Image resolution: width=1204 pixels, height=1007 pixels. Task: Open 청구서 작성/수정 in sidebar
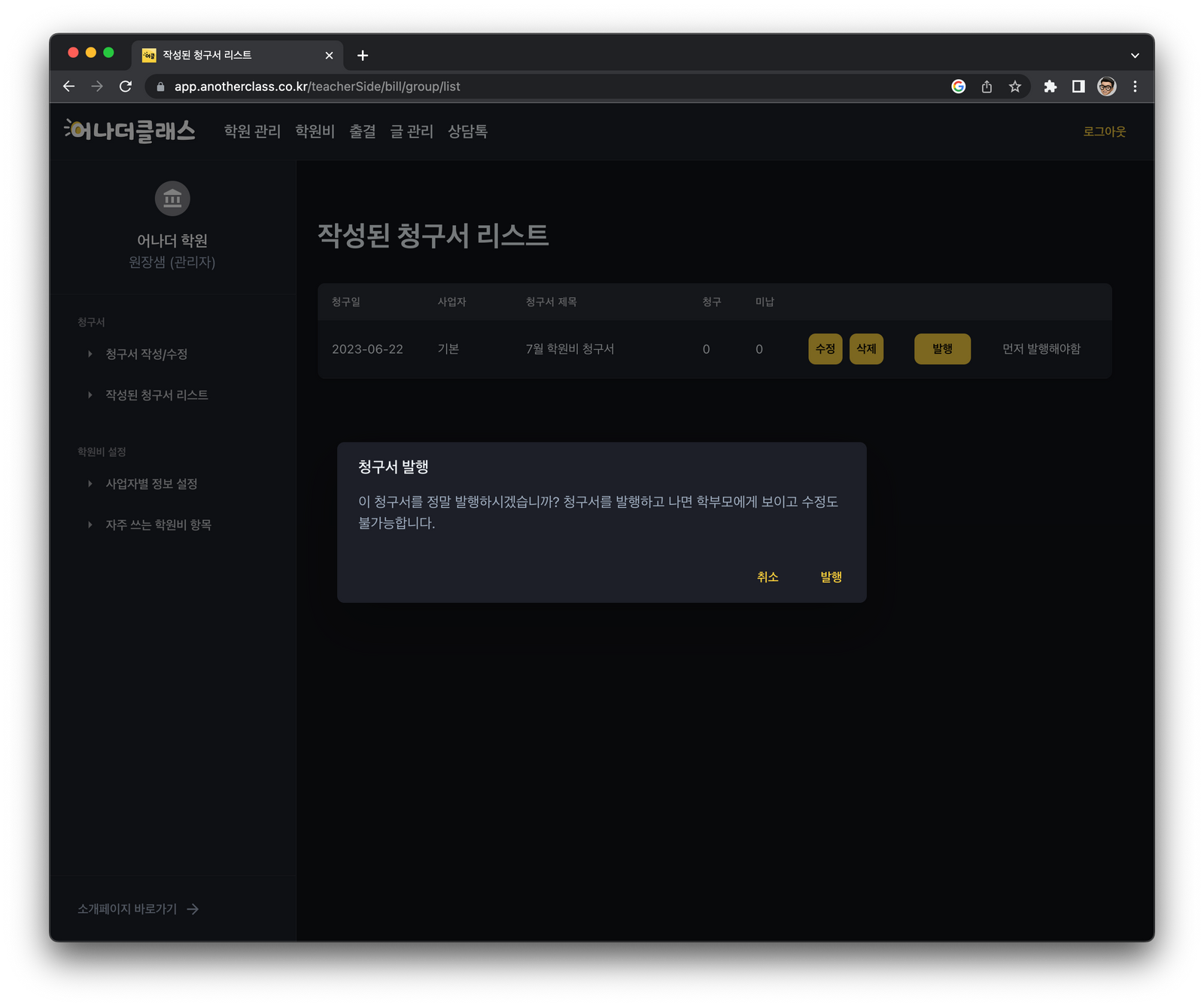point(147,354)
